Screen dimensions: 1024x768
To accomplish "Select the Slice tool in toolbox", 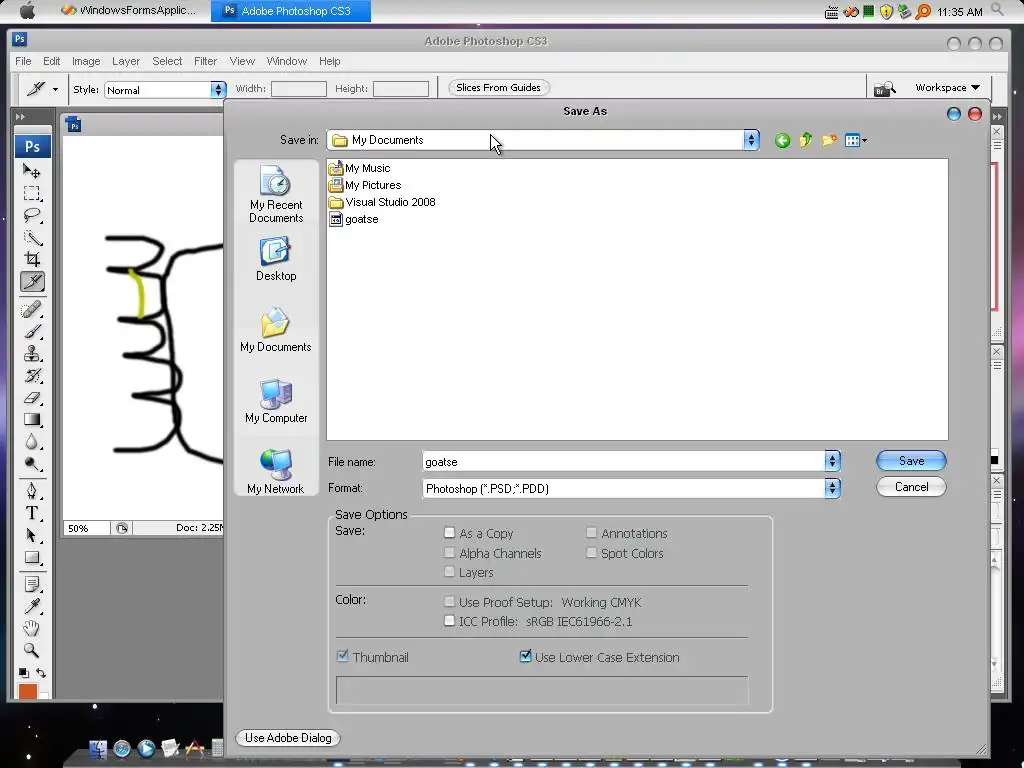I will pos(32,281).
